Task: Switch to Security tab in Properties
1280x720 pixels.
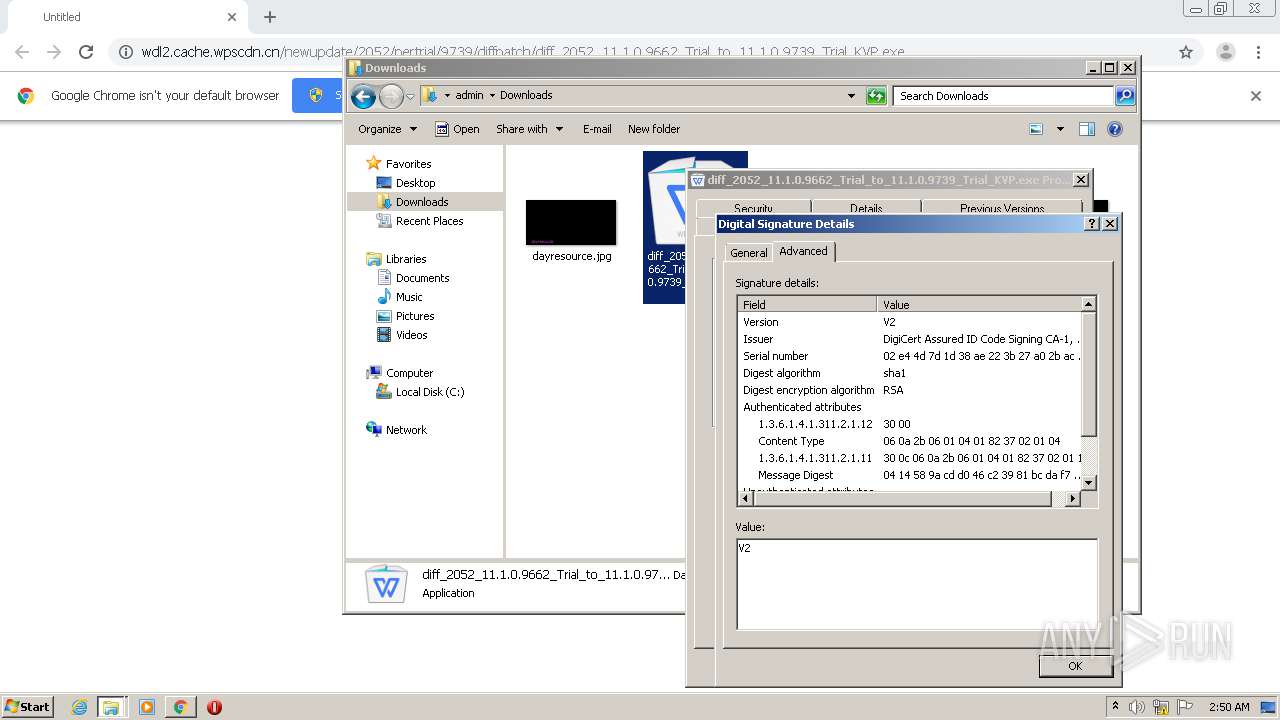Action: [x=753, y=208]
